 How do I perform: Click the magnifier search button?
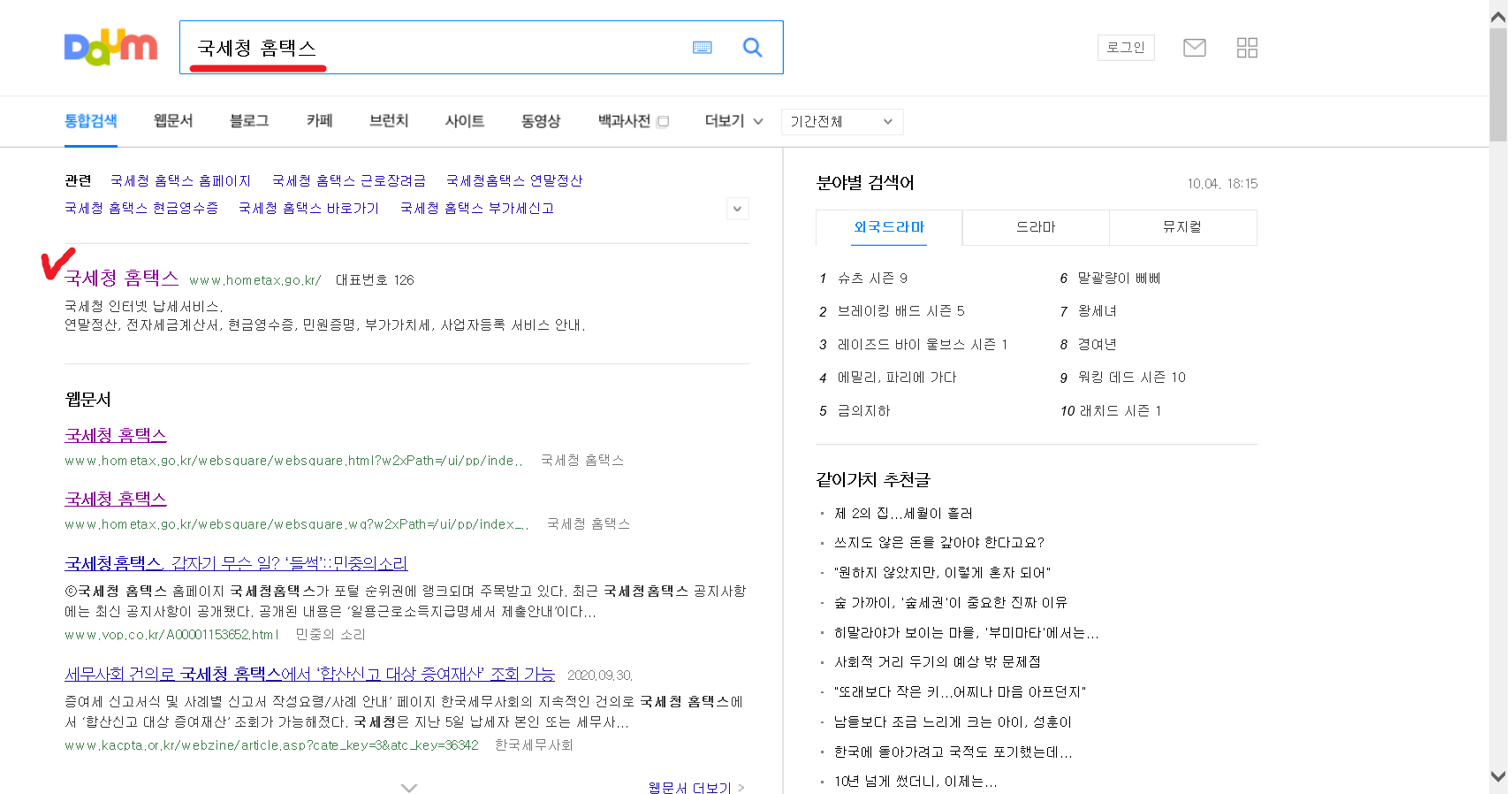(752, 47)
